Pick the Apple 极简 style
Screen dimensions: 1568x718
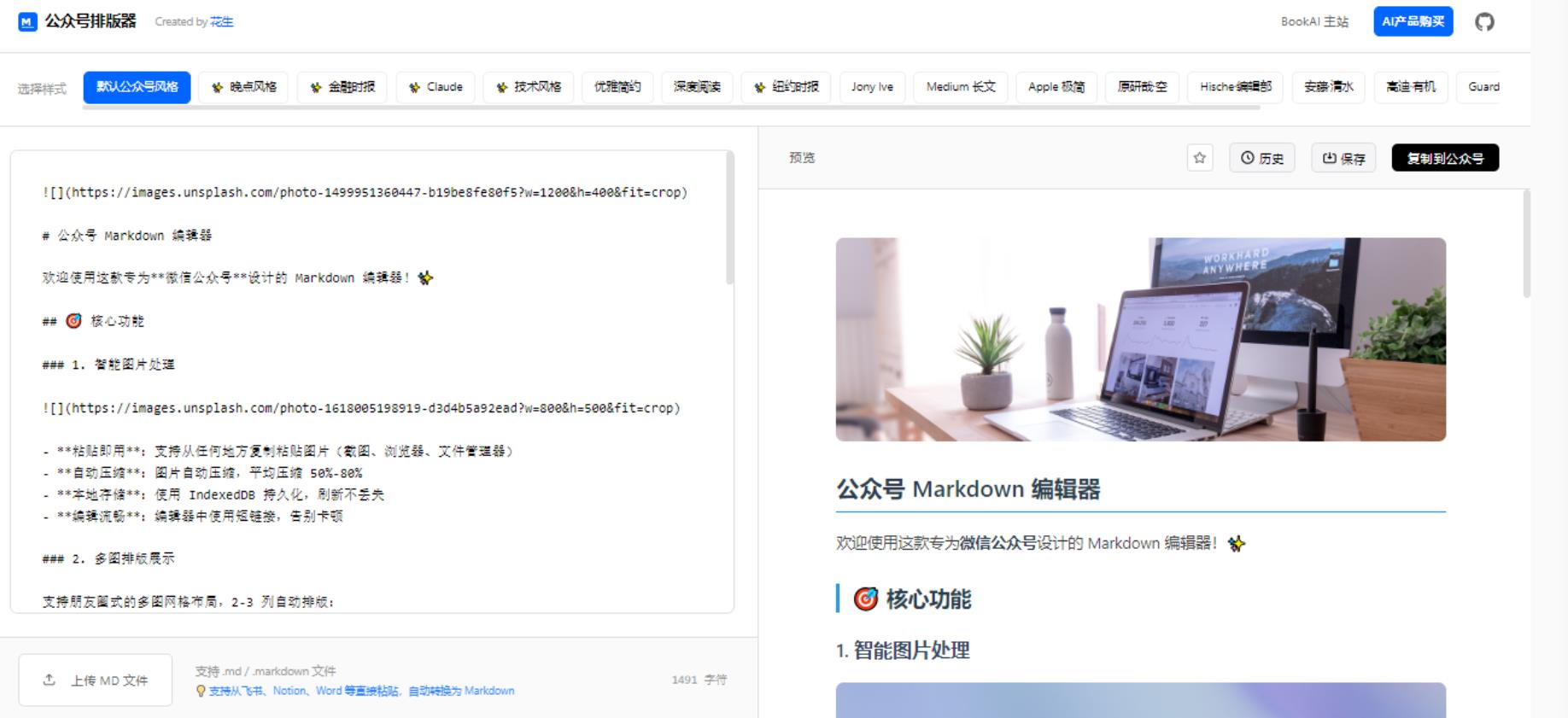[1056, 87]
